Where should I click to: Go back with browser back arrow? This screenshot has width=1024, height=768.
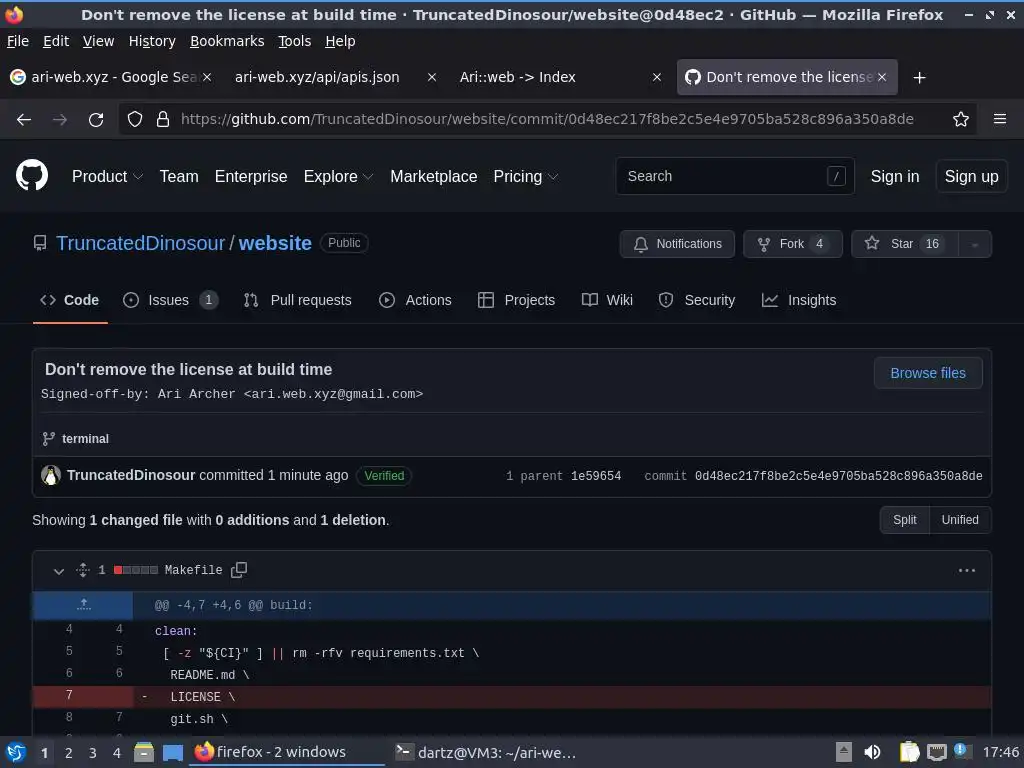coord(24,120)
